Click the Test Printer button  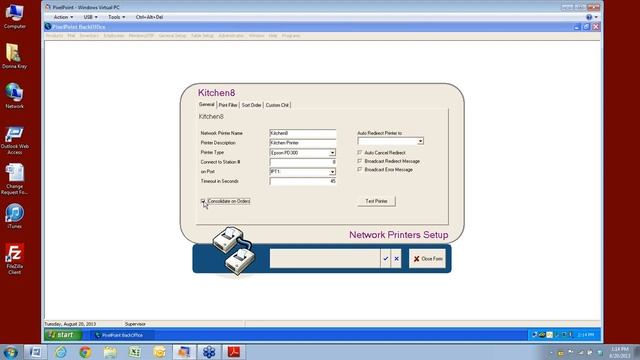376,201
